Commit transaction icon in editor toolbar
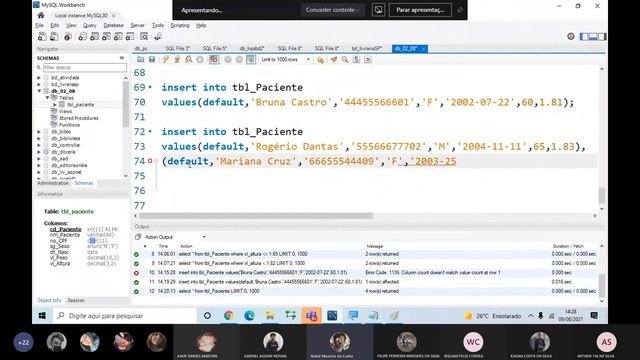This screenshot has width=640, height=360. pos(228,60)
